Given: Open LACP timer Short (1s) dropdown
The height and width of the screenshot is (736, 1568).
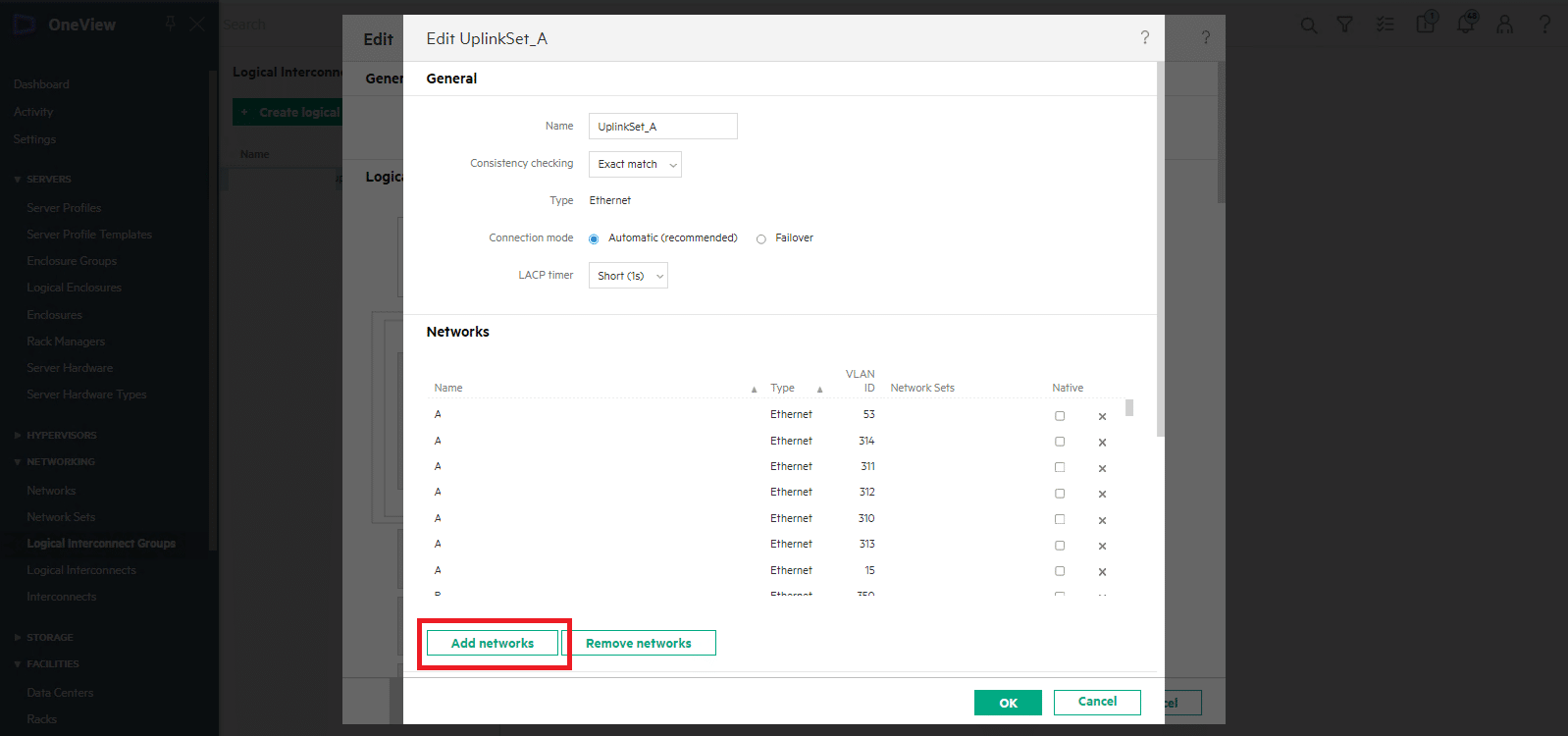Looking at the screenshot, I should (x=628, y=276).
